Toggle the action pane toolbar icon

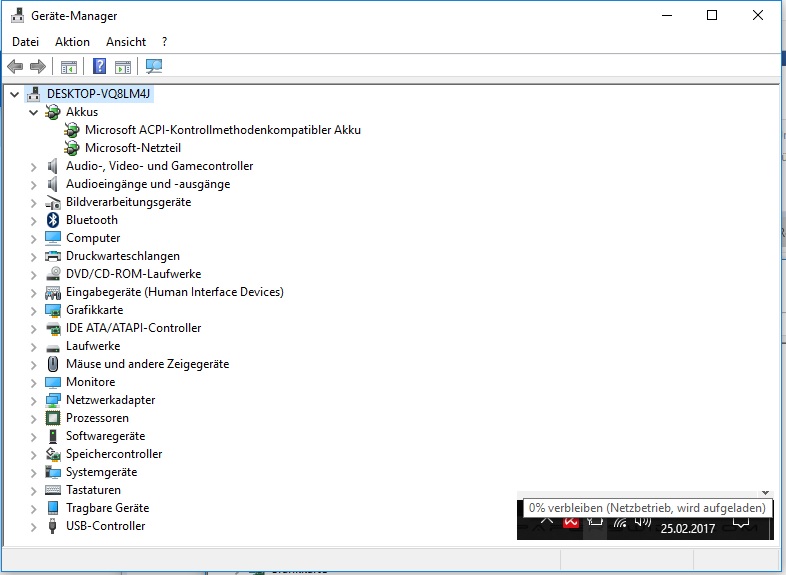[123, 67]
